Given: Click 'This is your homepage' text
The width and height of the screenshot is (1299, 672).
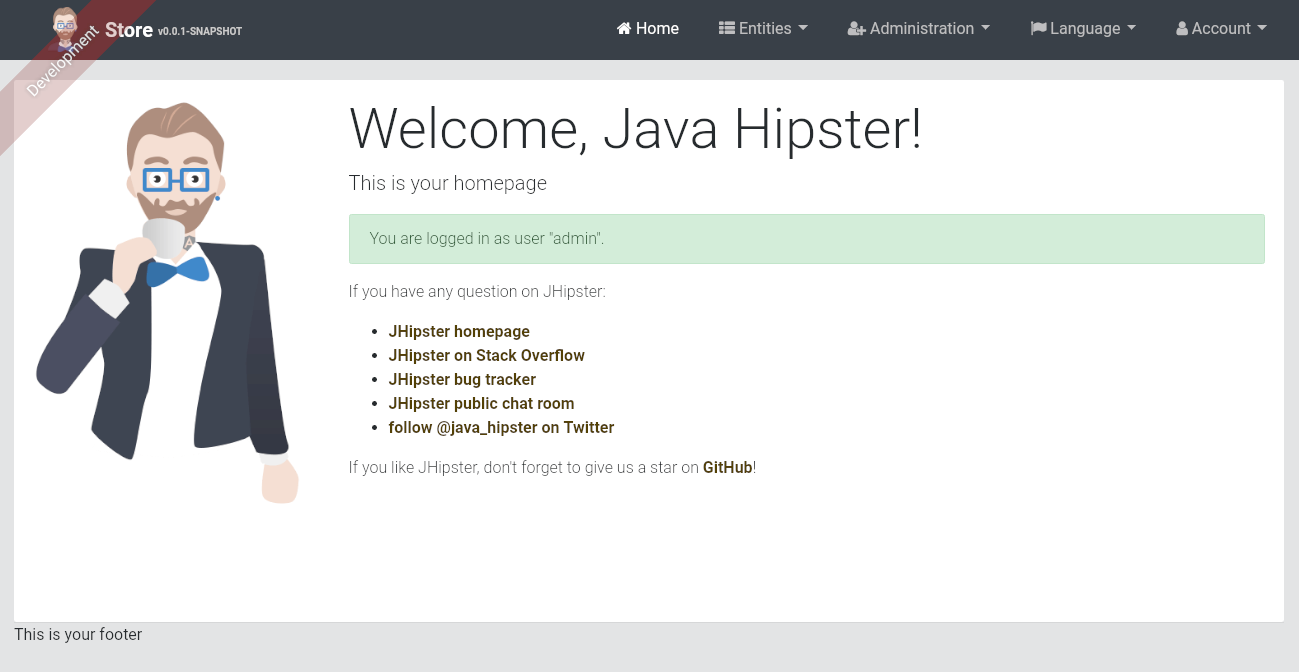Looking at the screenshot, I should [x=448, y=183].
